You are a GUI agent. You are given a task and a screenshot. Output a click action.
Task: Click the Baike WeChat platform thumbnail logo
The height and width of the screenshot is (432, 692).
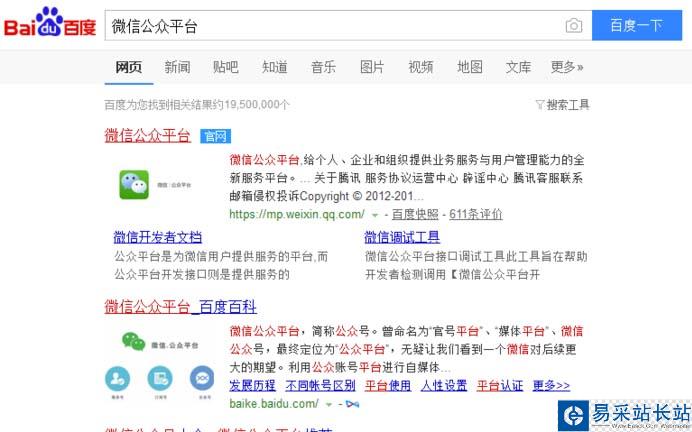coord(160,342)
